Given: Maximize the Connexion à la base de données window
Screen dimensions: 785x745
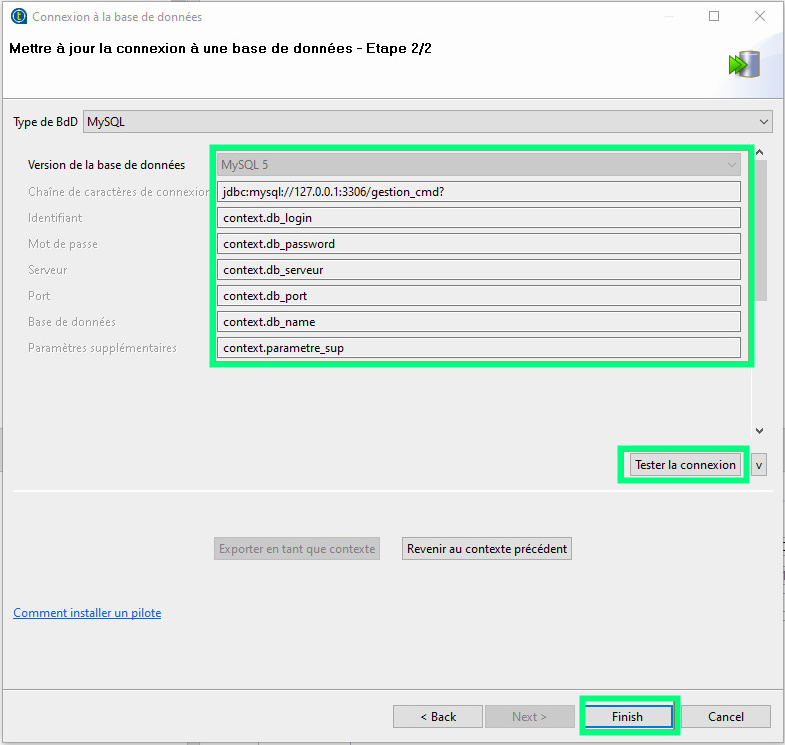Looking at the screenshot, I should point(714,17).
